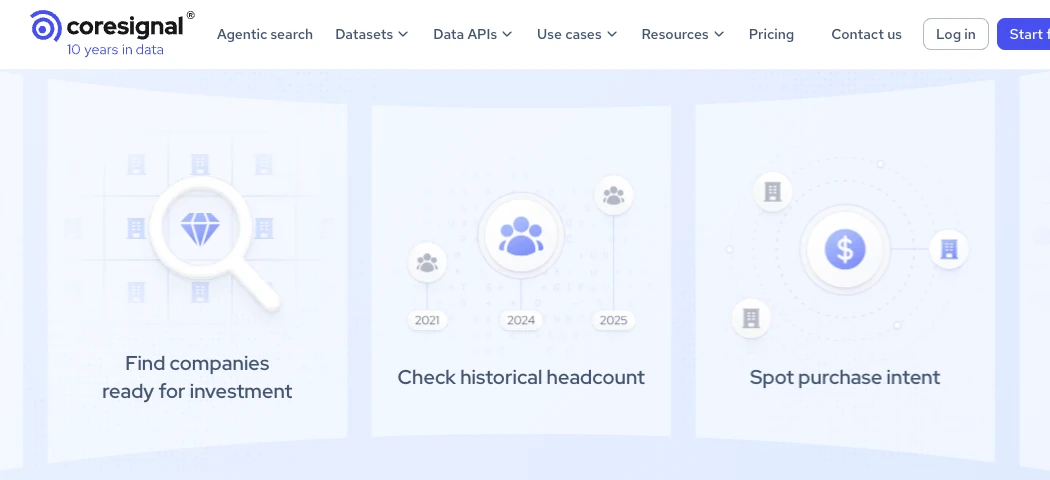The image size is (1050, 480).
Task: Click the large blue people group icon
Action: tap(521, 236)
